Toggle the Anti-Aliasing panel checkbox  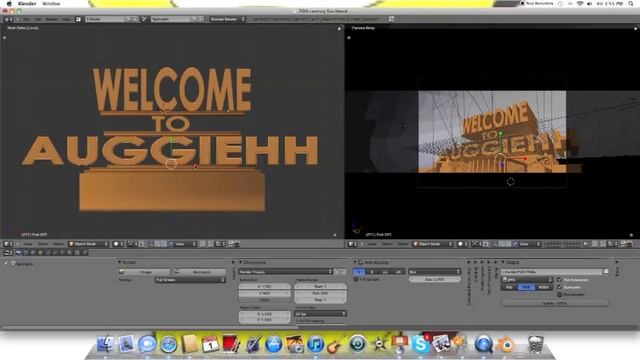pyautogui.click(x=360, y=262)
